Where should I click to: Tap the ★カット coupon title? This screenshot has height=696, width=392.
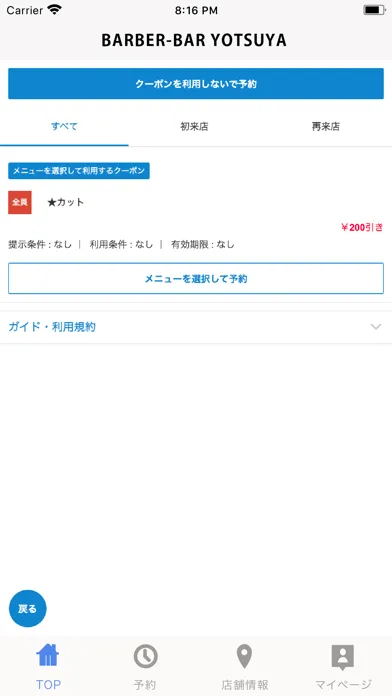[x=65, y=202]
